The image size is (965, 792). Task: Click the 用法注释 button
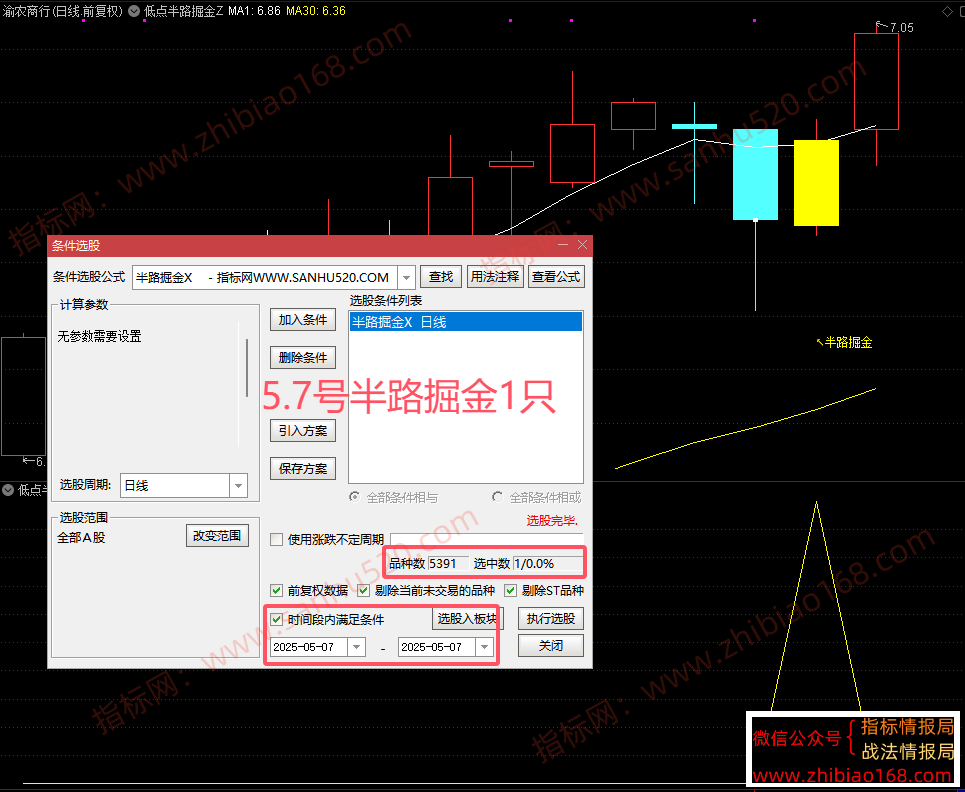click(495, 277)
